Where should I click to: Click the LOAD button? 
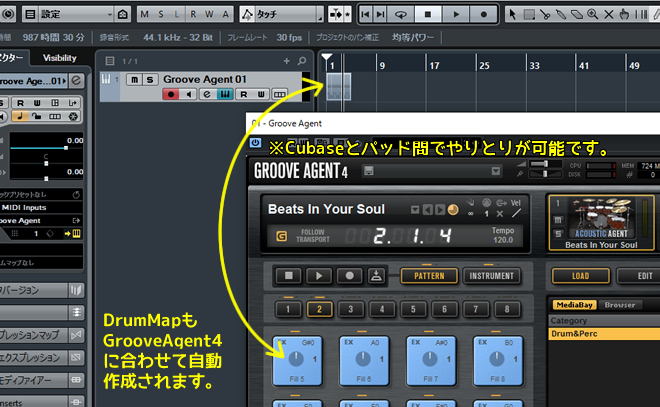point(580,276)
